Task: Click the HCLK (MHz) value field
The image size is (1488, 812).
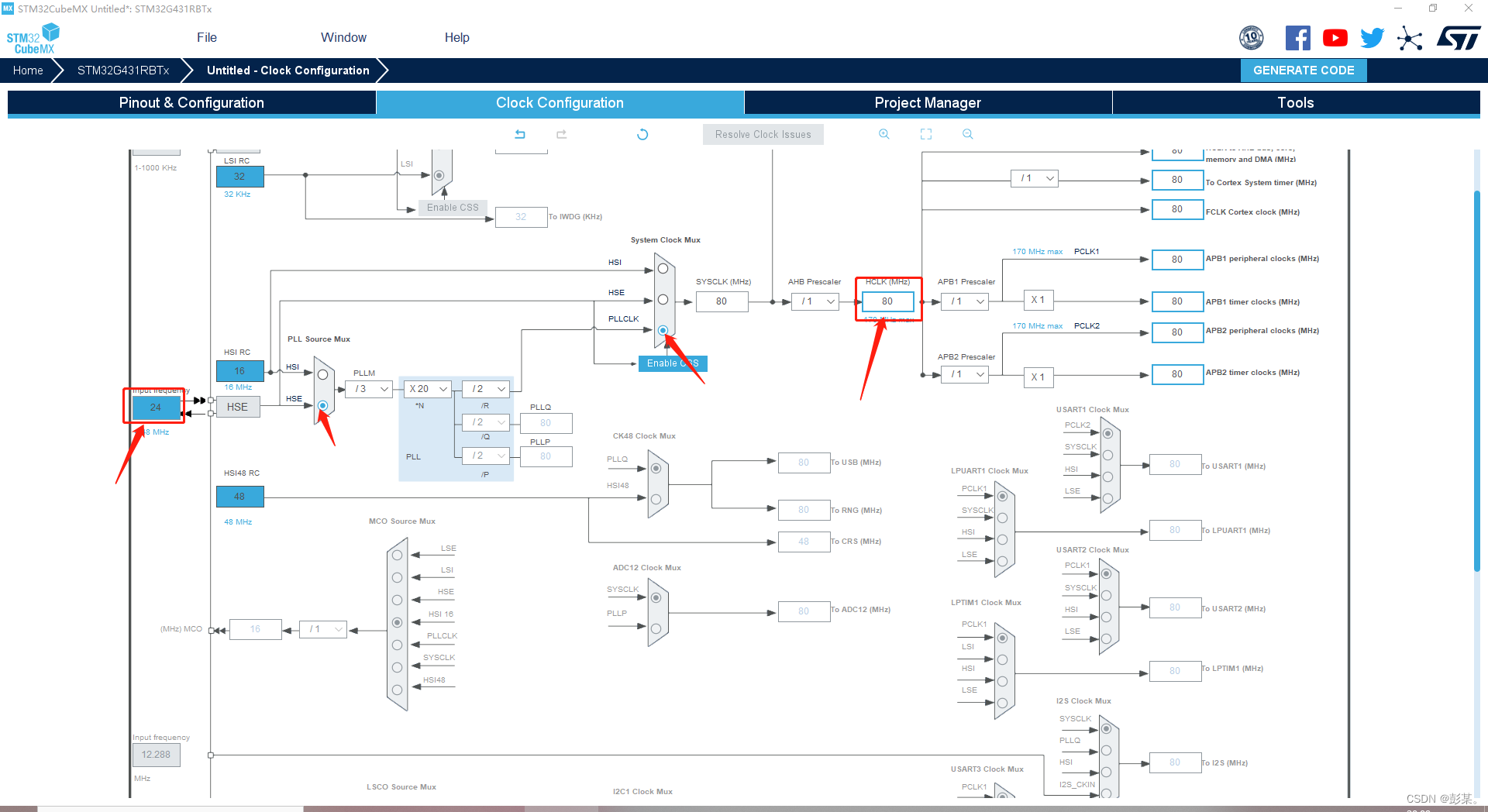Action: (887, 301)
